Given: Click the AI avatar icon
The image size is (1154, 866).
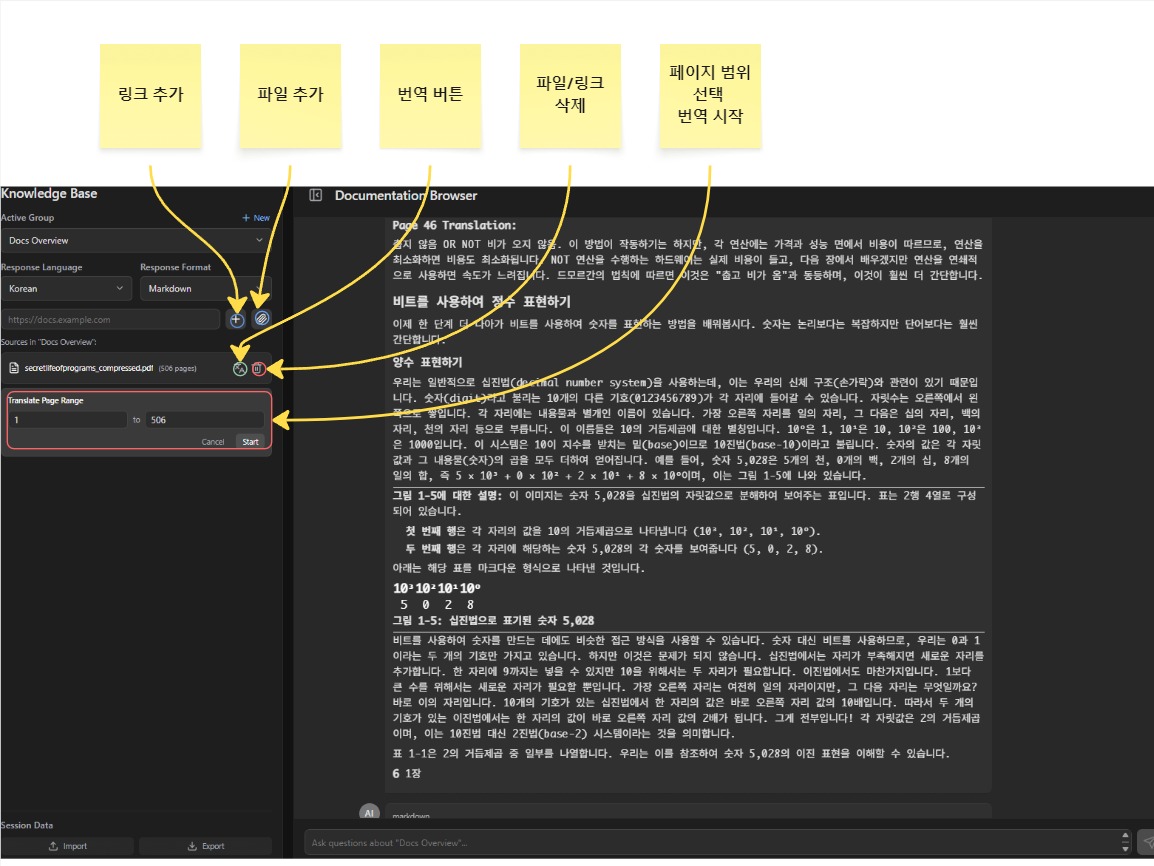Looking at the screenshot, I should [x=369, y=812].
